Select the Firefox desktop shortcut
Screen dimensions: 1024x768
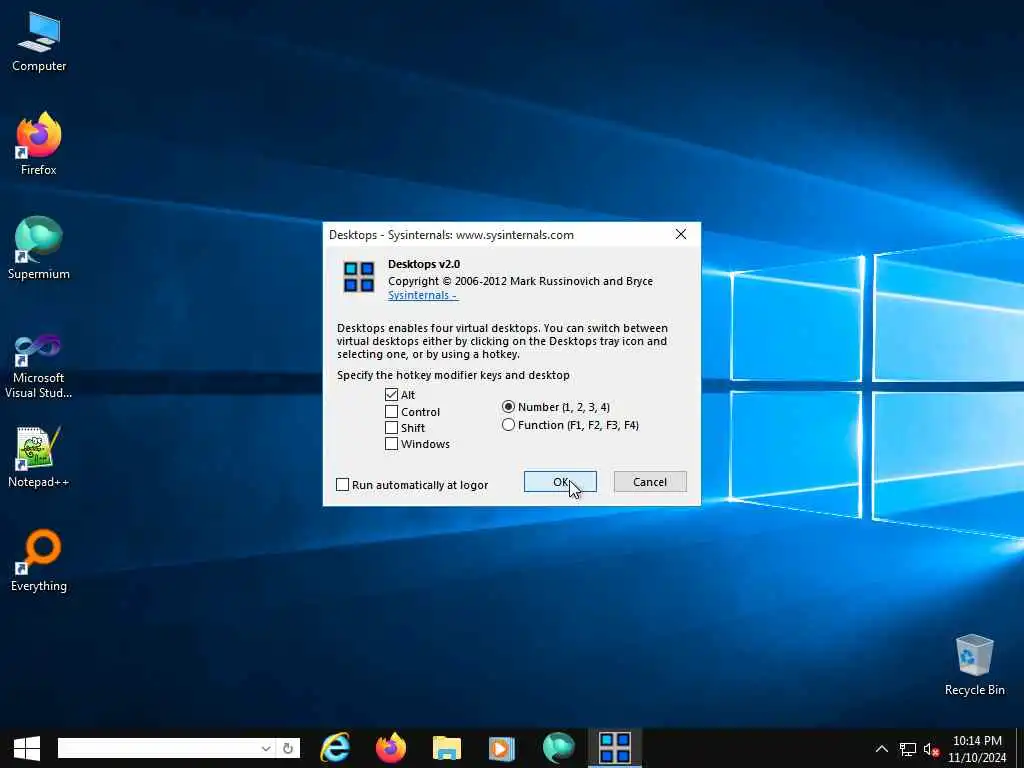point(39,144)
